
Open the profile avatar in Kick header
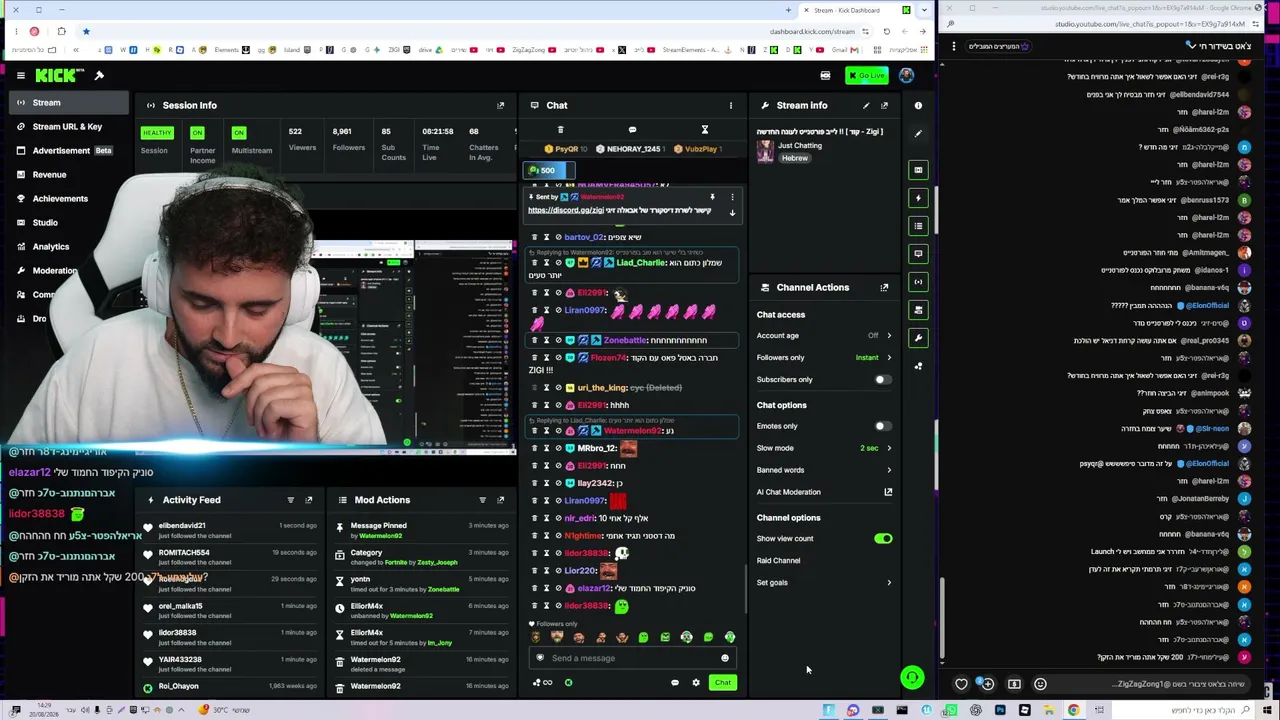coord(906,75)
